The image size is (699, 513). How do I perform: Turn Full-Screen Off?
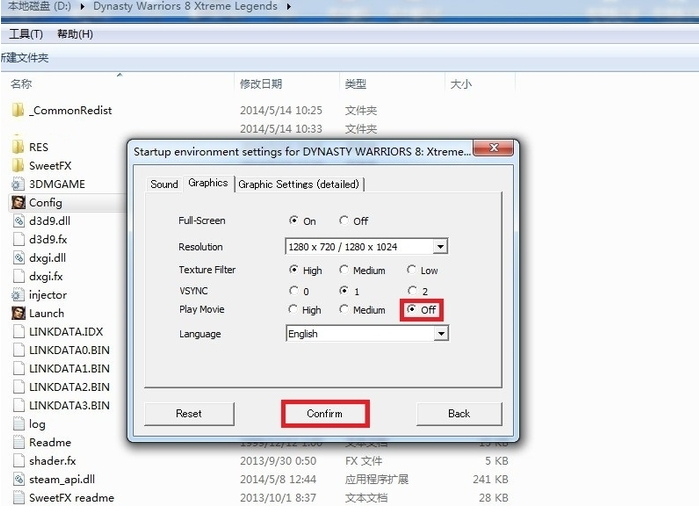[x=344, y=221]
